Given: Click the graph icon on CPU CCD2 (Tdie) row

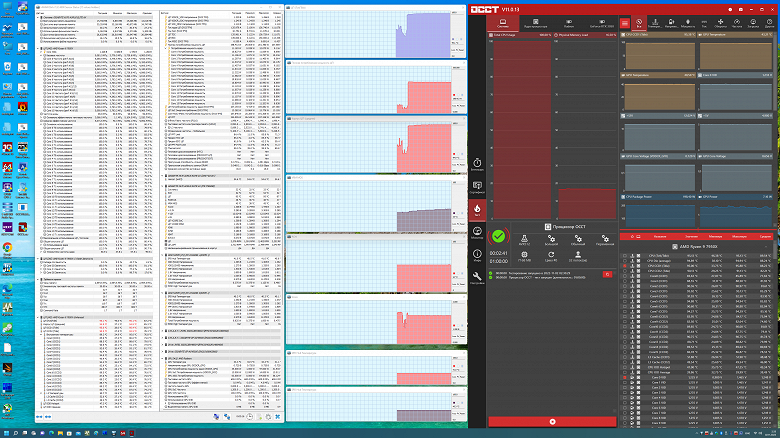Looking at the screenshot, I should (x=632, y=271).
